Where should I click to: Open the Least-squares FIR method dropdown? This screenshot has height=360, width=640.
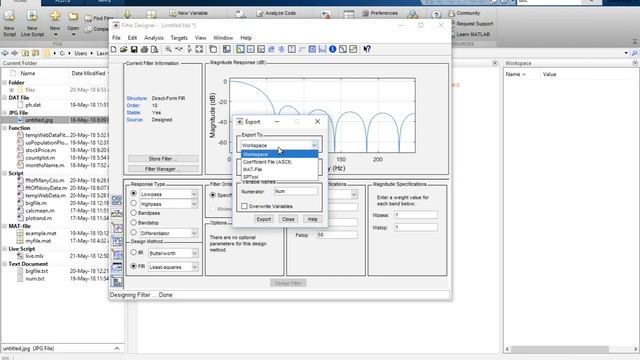click(195, 267)
